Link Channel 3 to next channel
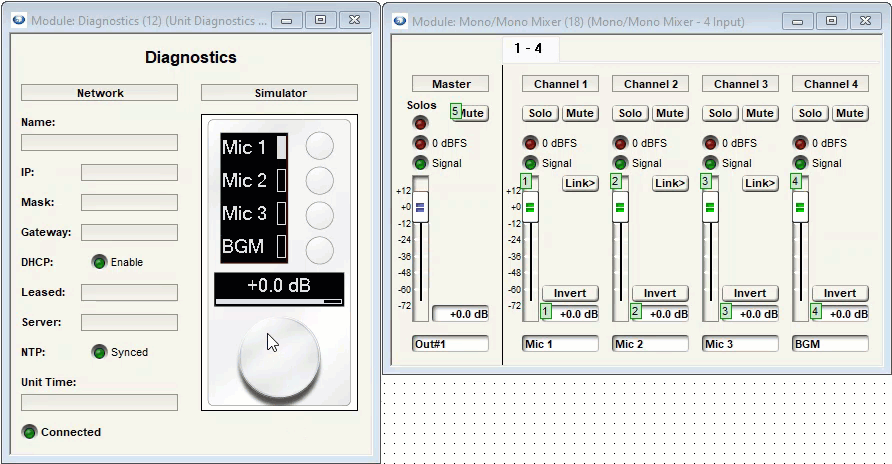 (x=760, y=183)
